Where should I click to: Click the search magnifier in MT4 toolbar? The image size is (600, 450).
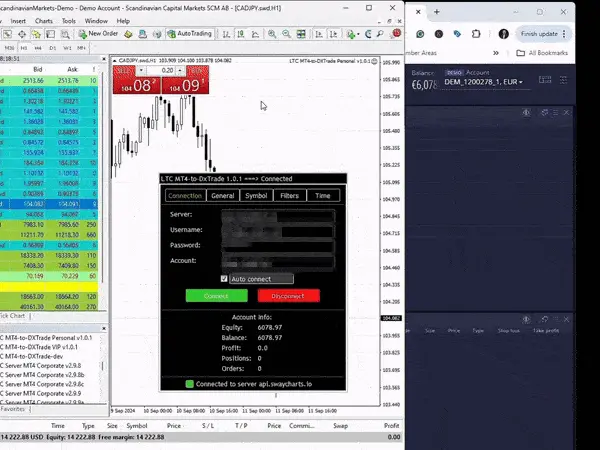point(380,34)
